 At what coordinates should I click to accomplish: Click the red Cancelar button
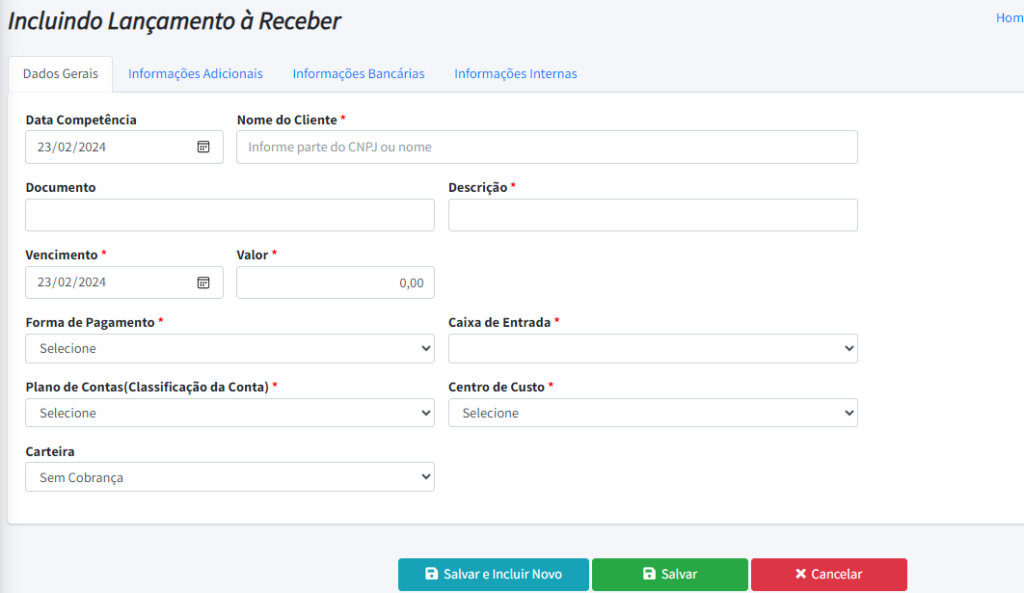point(829,574)
